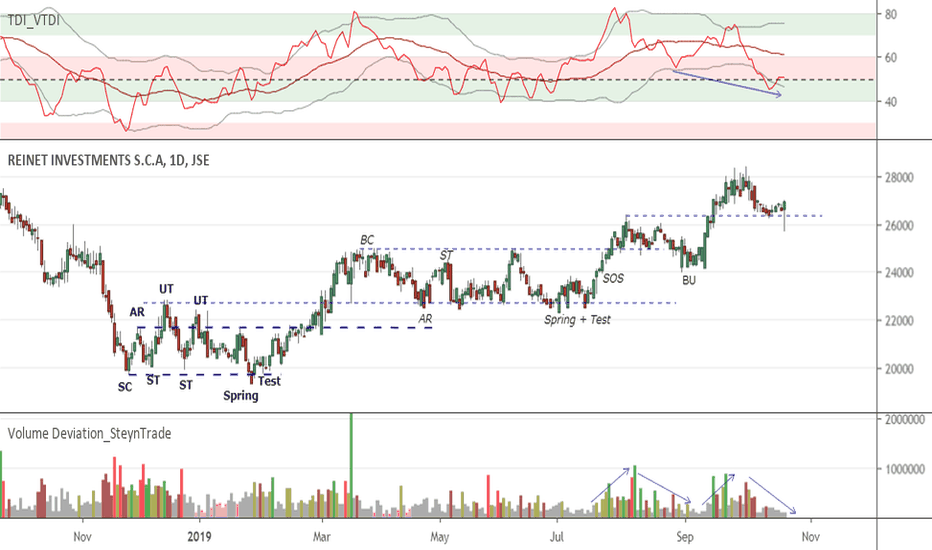Click the SC annotation label
This screenshot has width=932, height=550.
[125, 387]
